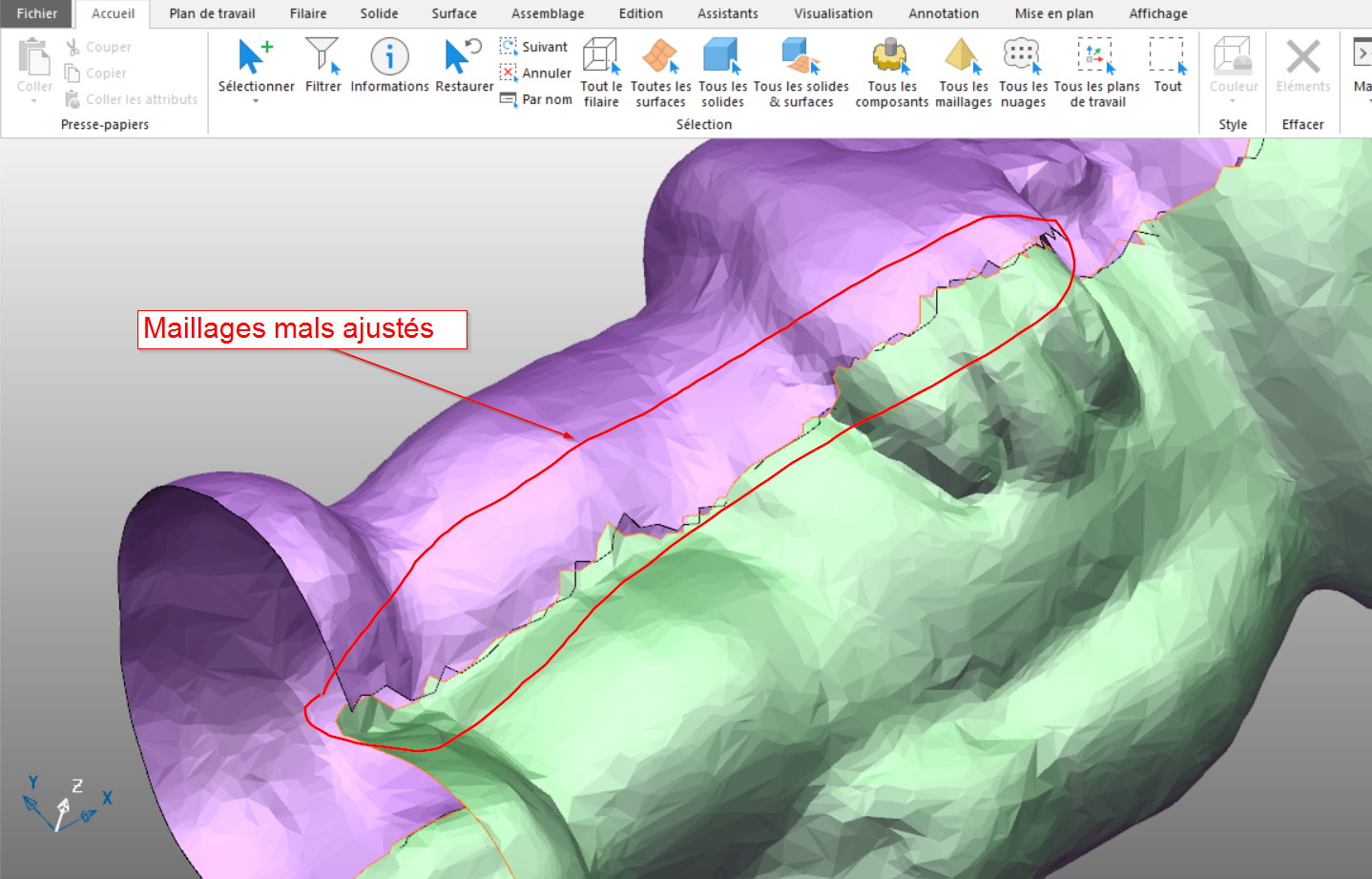1372x879 pixels.
Task: Select Tous les maillages icon
Action: point(963,56)
